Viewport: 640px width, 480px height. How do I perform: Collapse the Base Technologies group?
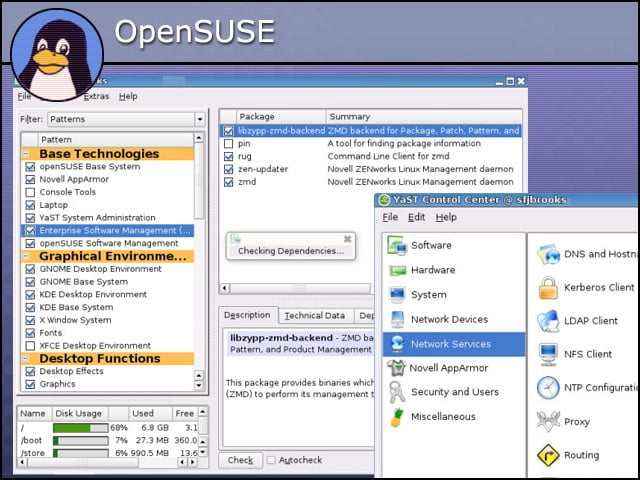coord(26,154)
